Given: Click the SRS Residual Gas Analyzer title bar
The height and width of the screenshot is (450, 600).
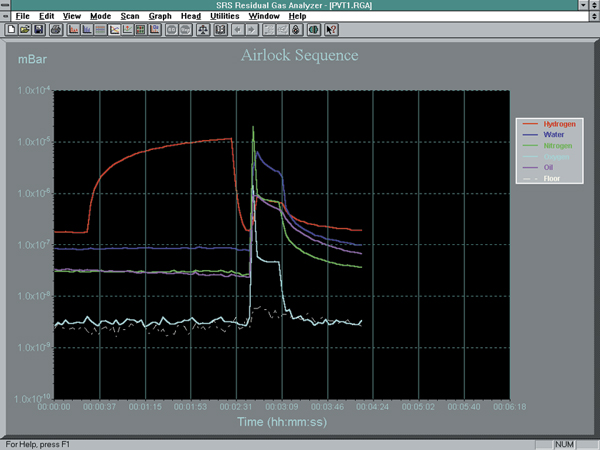Looking at the screenshot, I should pyautogui.click(x=294, y=5).
